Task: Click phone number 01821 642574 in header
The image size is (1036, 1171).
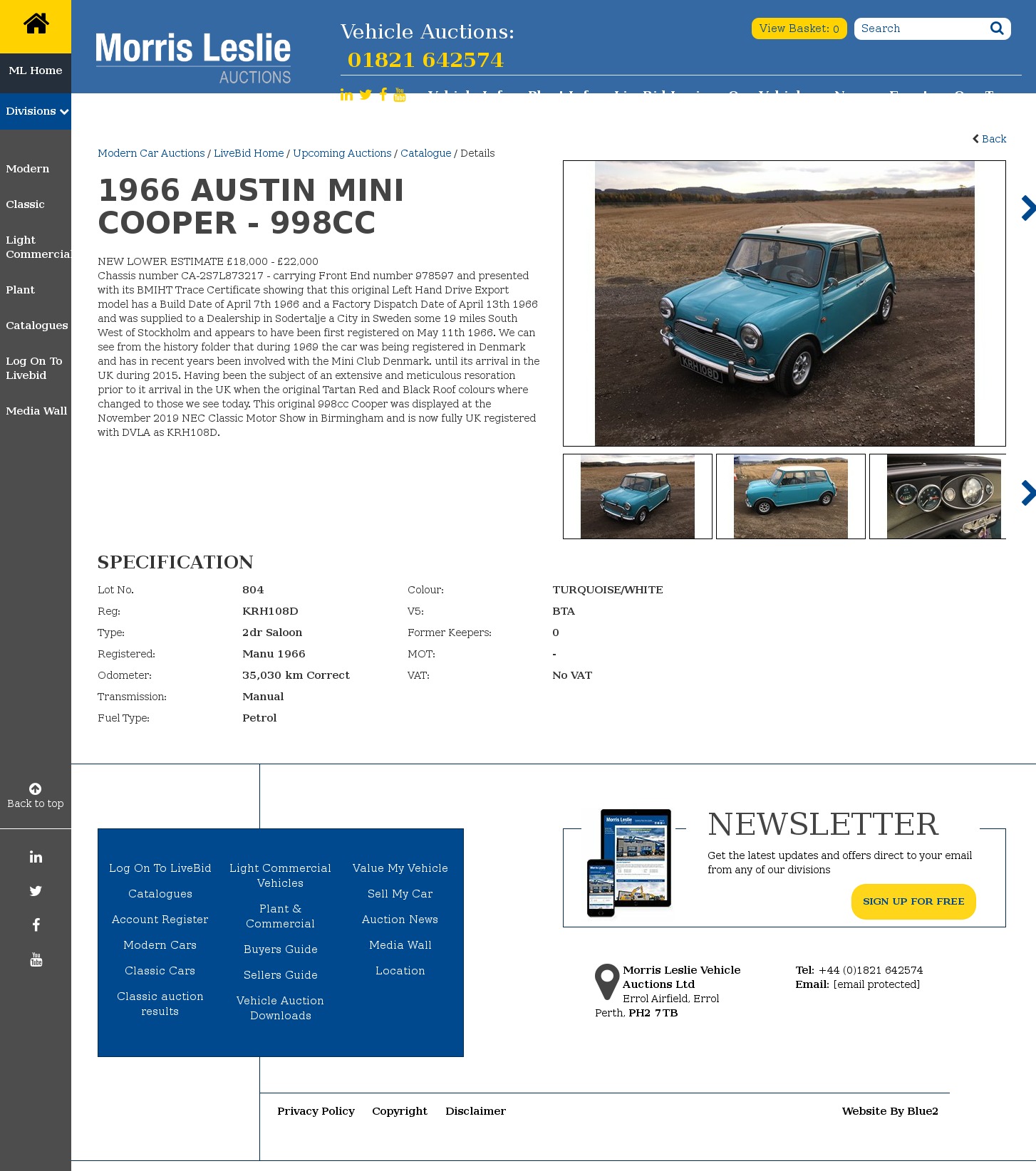Action: point(426,60)
